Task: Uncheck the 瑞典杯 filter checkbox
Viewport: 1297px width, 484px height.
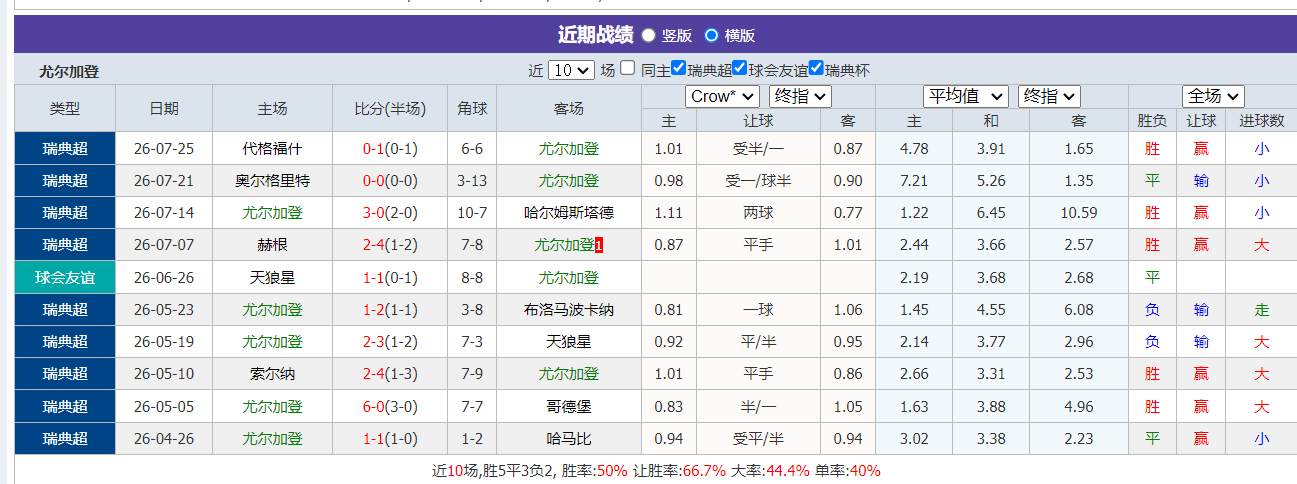Action: pos(816,69)
